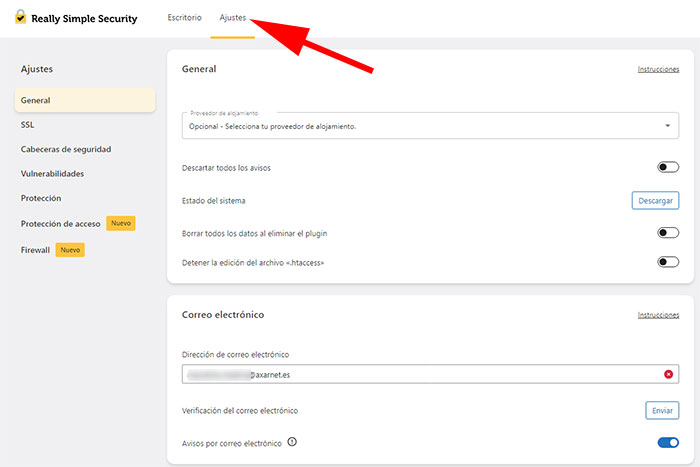Click the Nuevo badge next to Firewall
The width and height of the screenshot is (700, 467).
pos(70,250)
